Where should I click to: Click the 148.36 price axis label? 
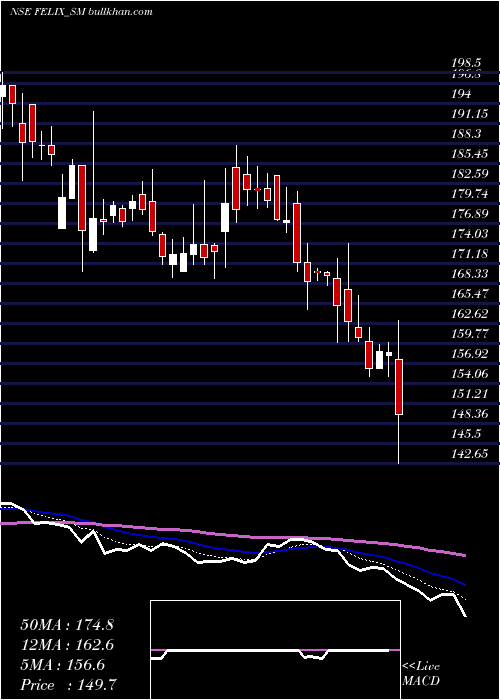pos(469,414)
